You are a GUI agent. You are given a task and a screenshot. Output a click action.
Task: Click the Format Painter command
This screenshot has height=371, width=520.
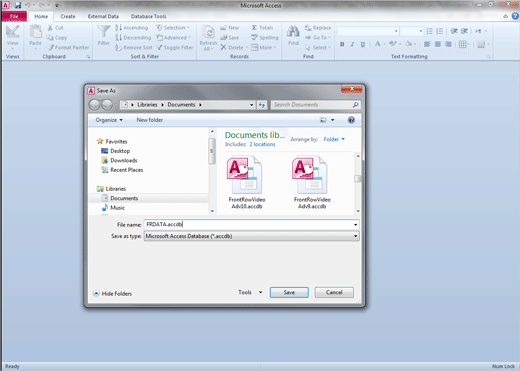(x=68, y=47)
